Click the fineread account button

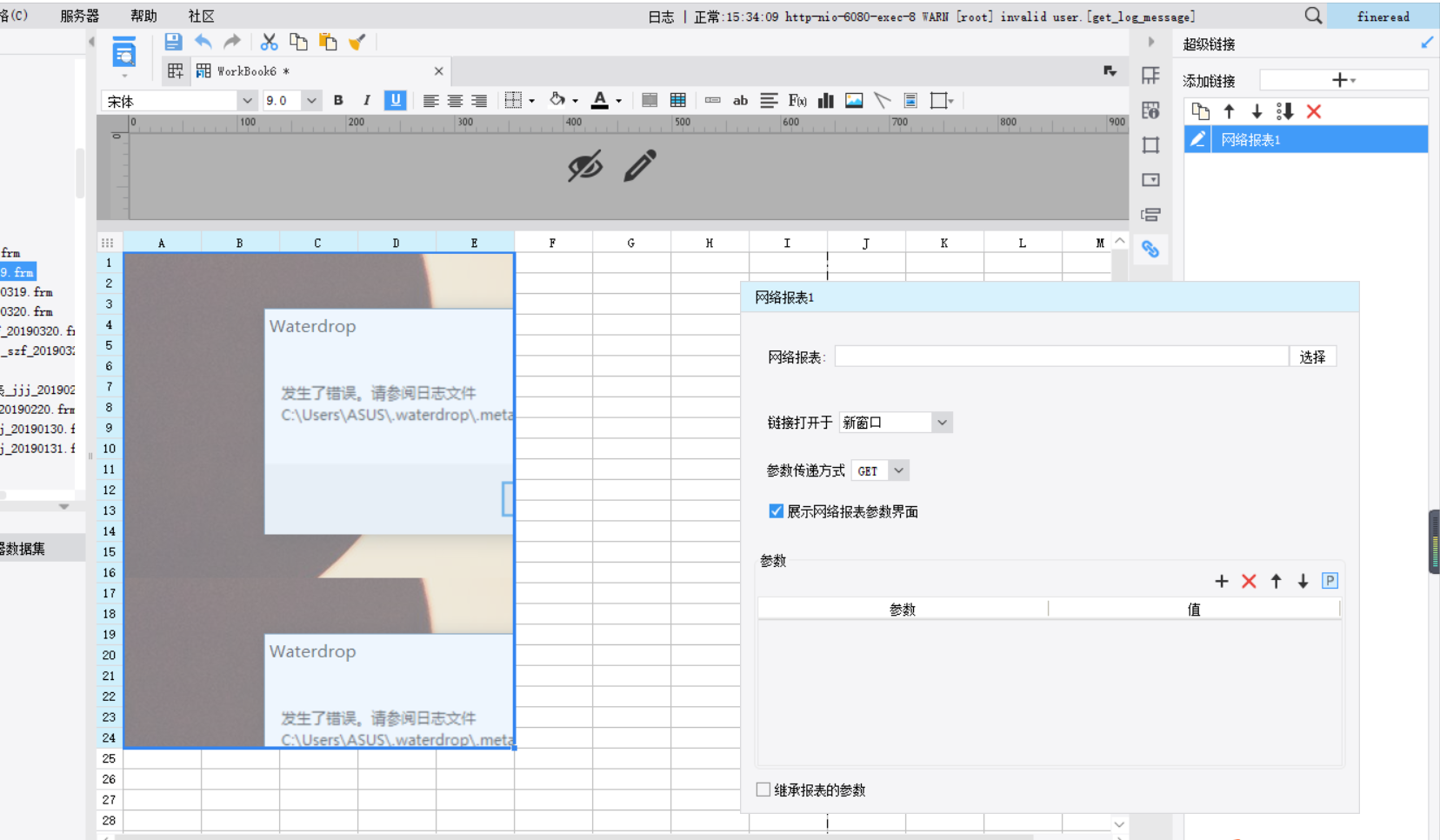pos(1383,17)
